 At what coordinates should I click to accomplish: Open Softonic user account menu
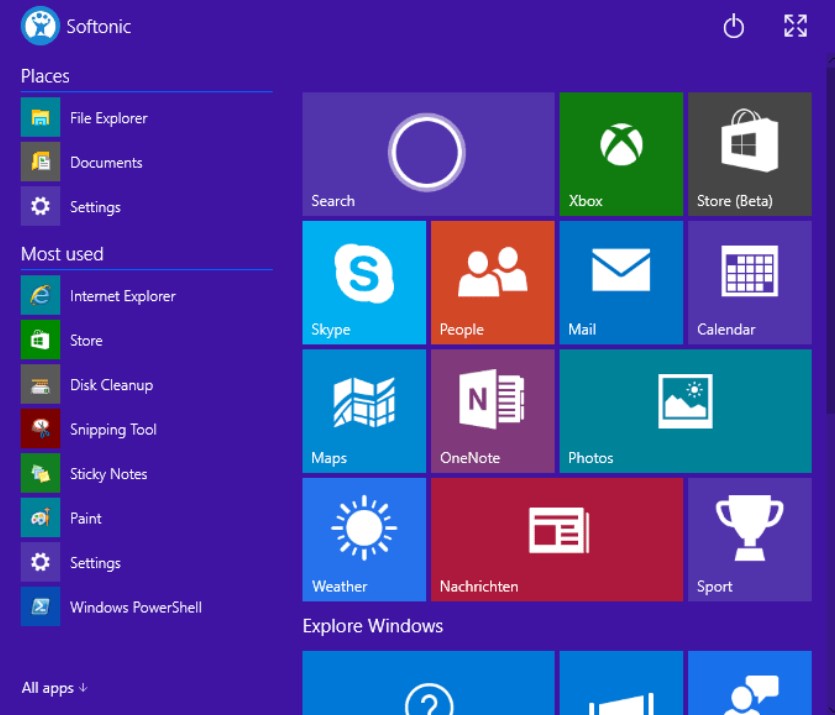[x=76, y=27]
